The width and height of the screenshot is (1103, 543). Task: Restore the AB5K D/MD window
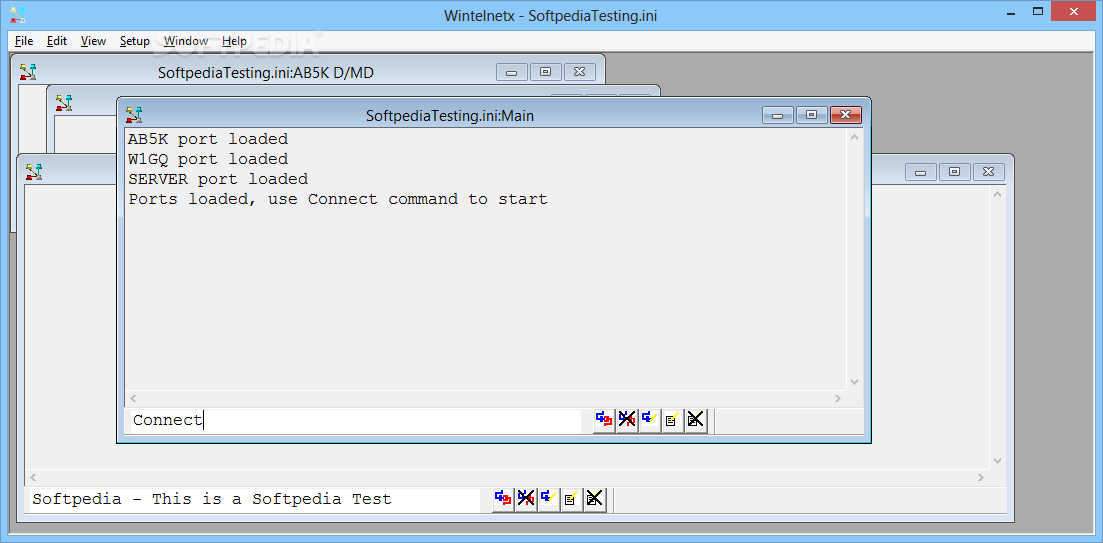coord(545,72)
